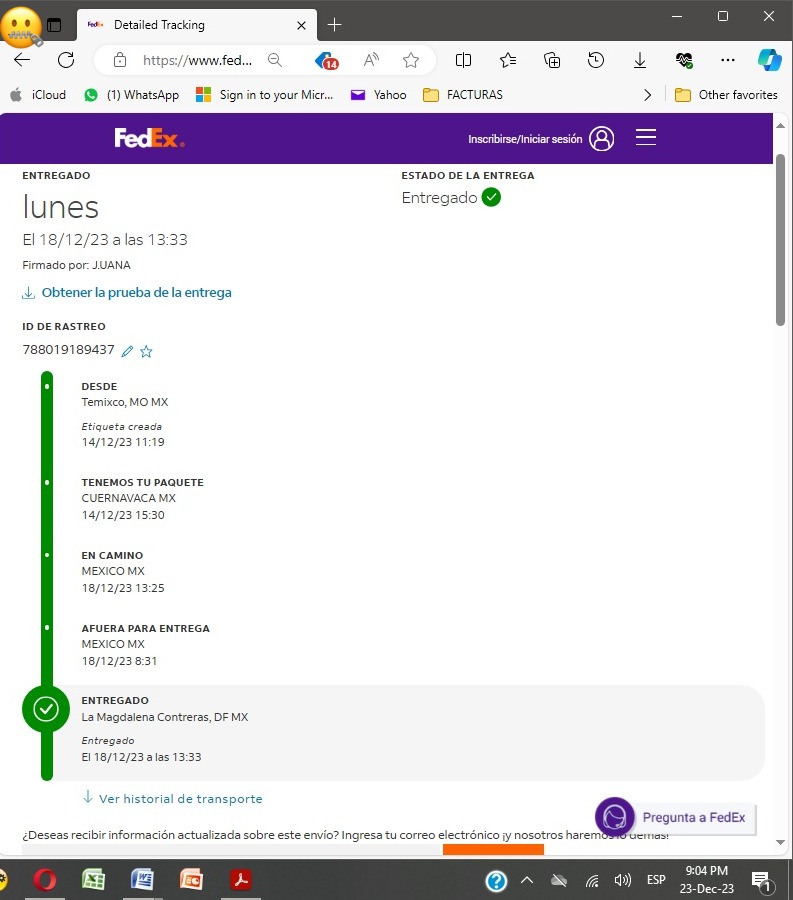Open Word from the taskbar
This screenshot has width=793, height=900.
point(142,879)
